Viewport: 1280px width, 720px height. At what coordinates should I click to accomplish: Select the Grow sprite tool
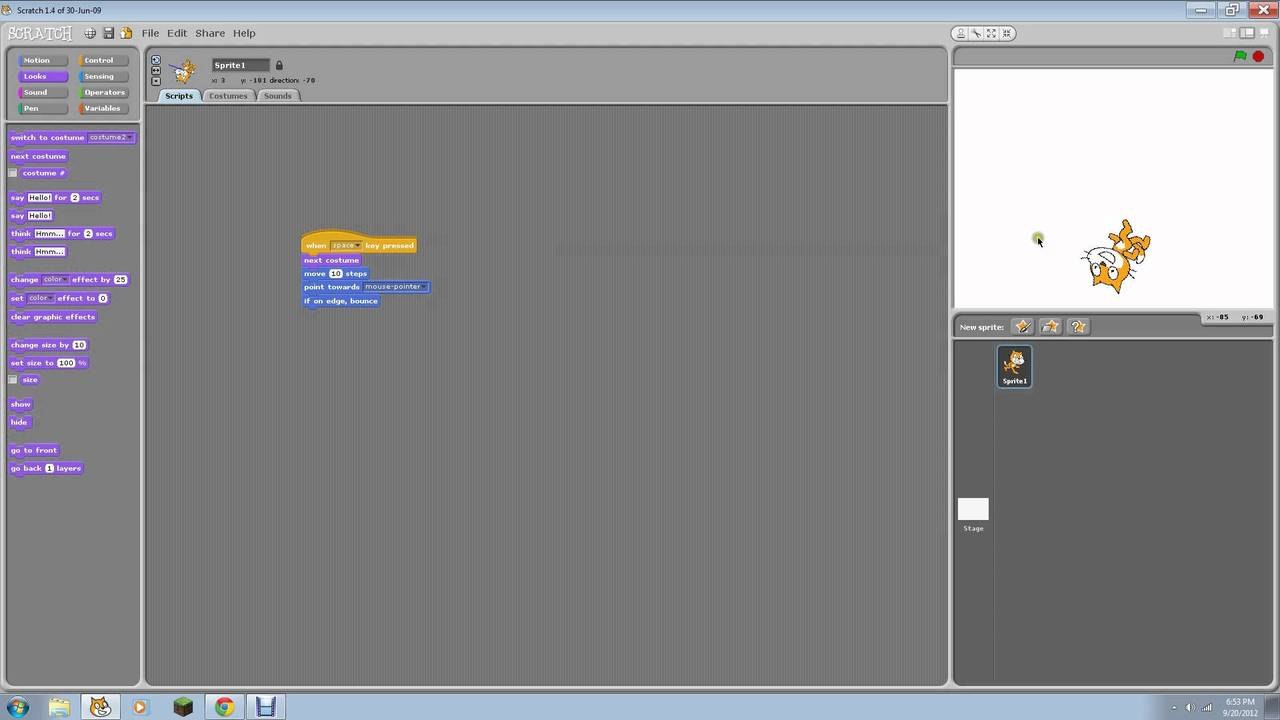[992, 33]
